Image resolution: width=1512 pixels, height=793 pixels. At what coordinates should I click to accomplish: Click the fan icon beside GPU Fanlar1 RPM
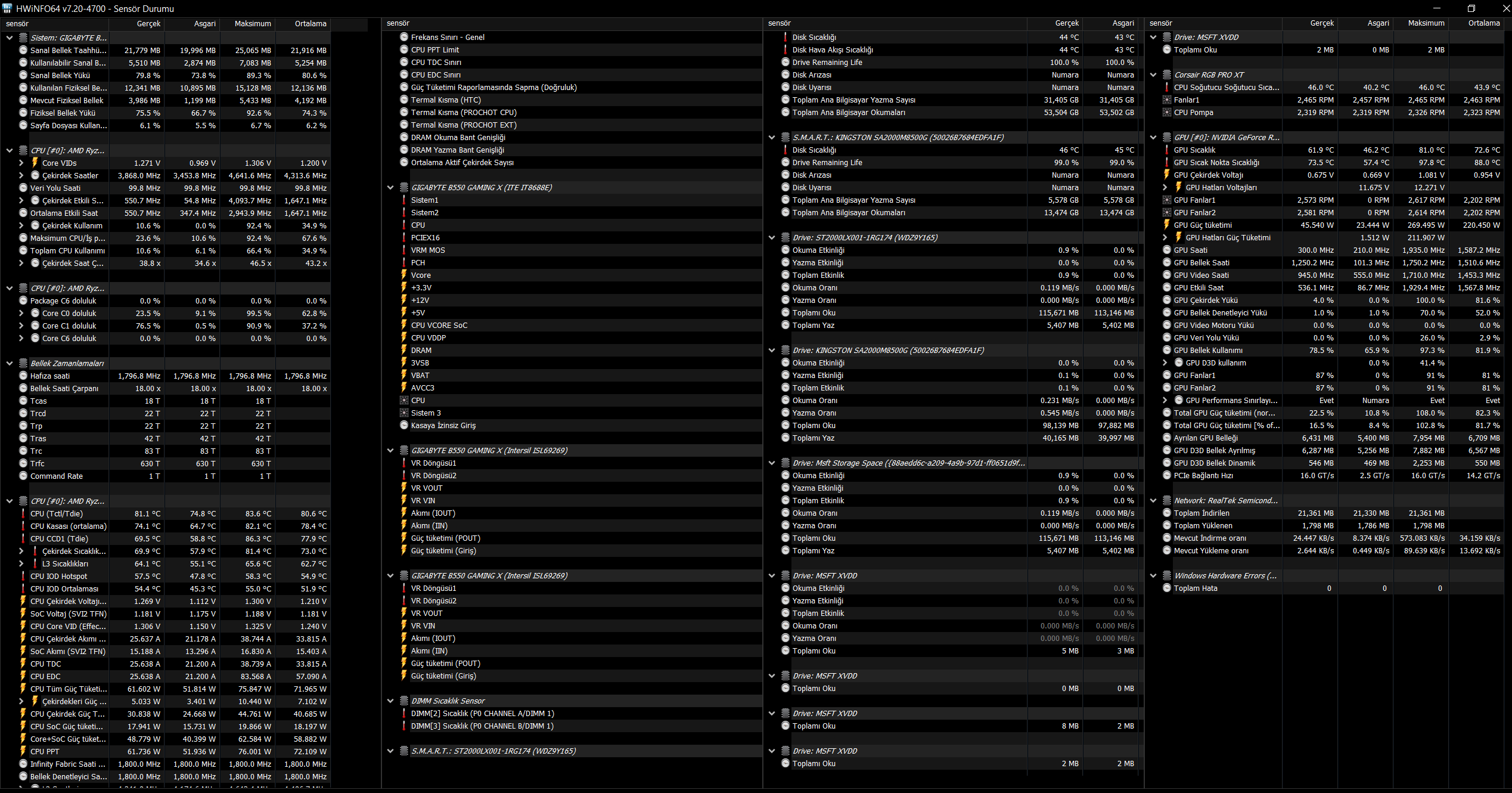pyautogui.click(x=1167, y=200)
